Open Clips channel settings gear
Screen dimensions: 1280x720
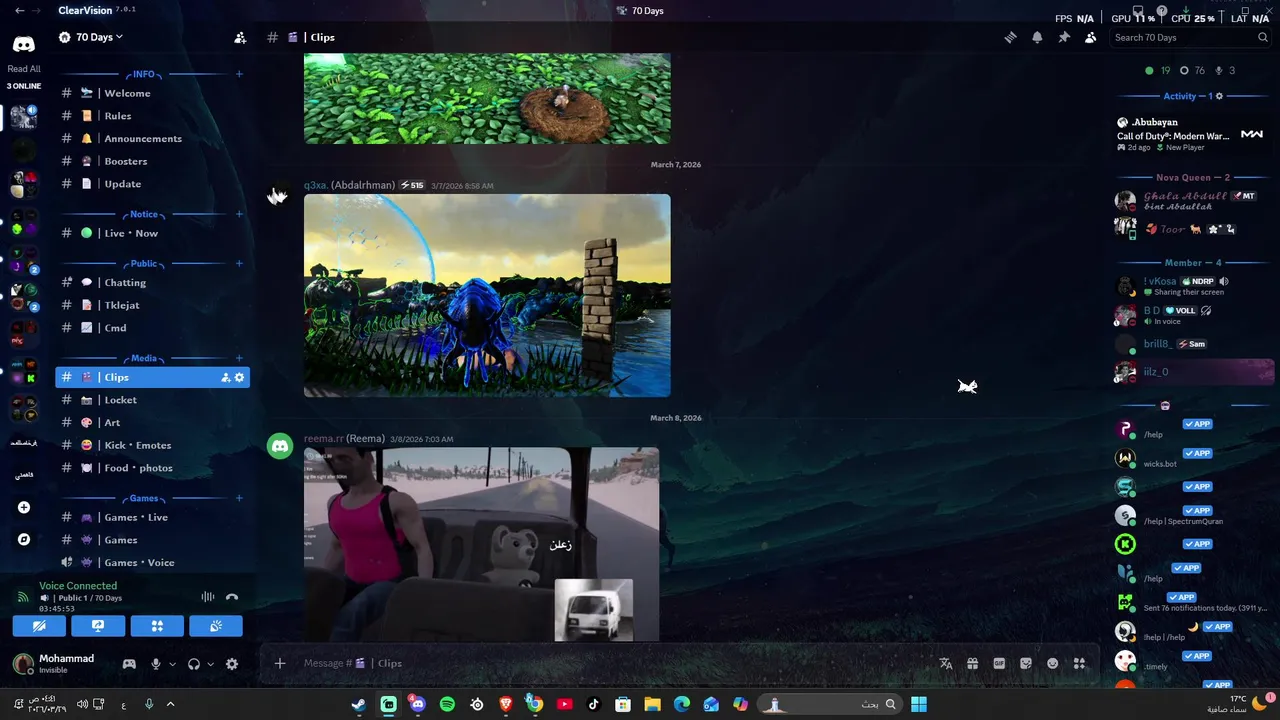(x=239, y=377)
